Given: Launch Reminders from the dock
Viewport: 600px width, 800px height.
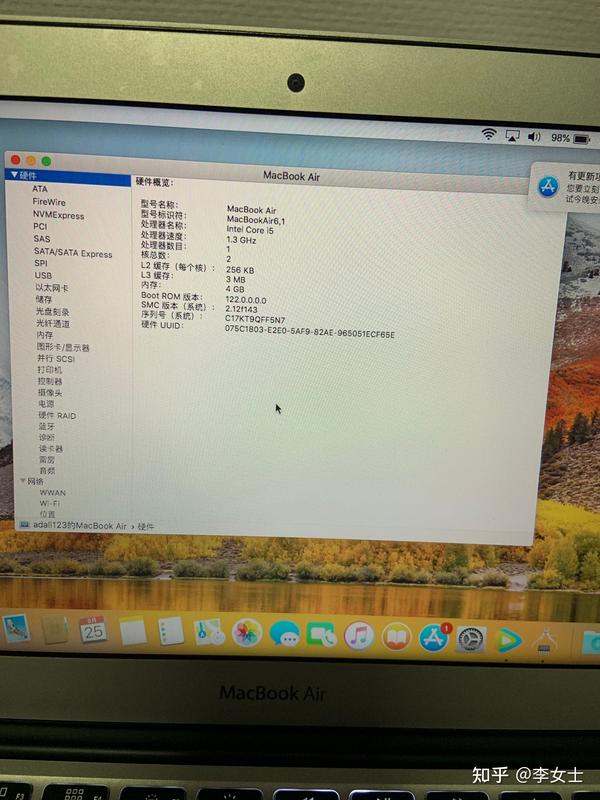Looking at the screenshot, I should [171, 632].
